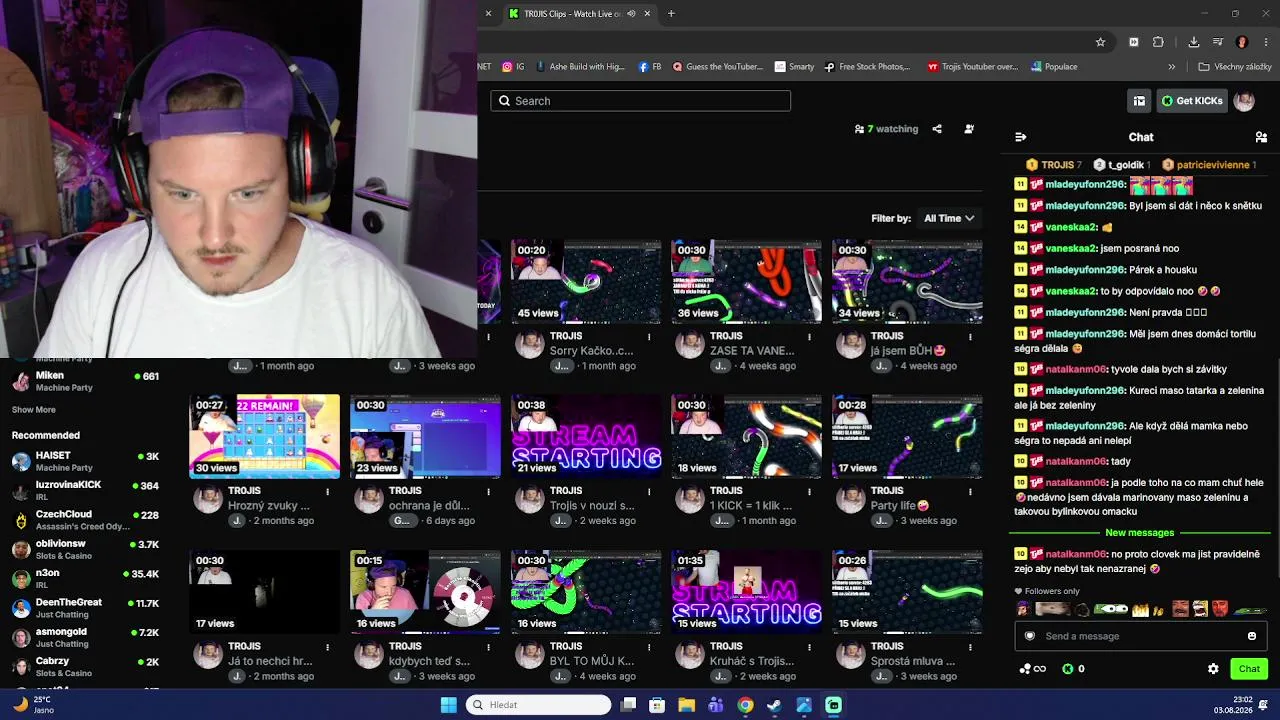
Task: Switch to the TR0JIS Clips browser tab
Action: pyautogui.click(x=572, y=14)
